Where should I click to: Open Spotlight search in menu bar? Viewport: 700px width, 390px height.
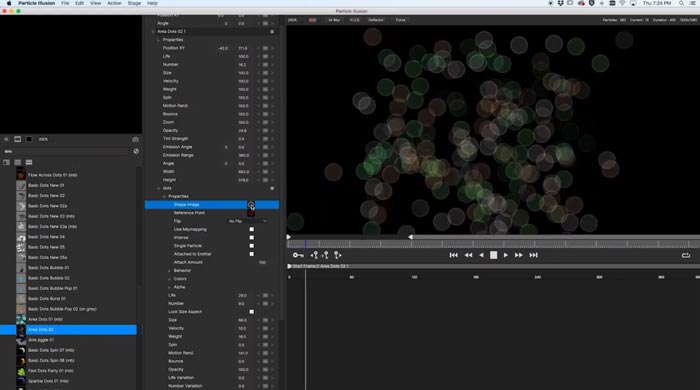point(681,3)
